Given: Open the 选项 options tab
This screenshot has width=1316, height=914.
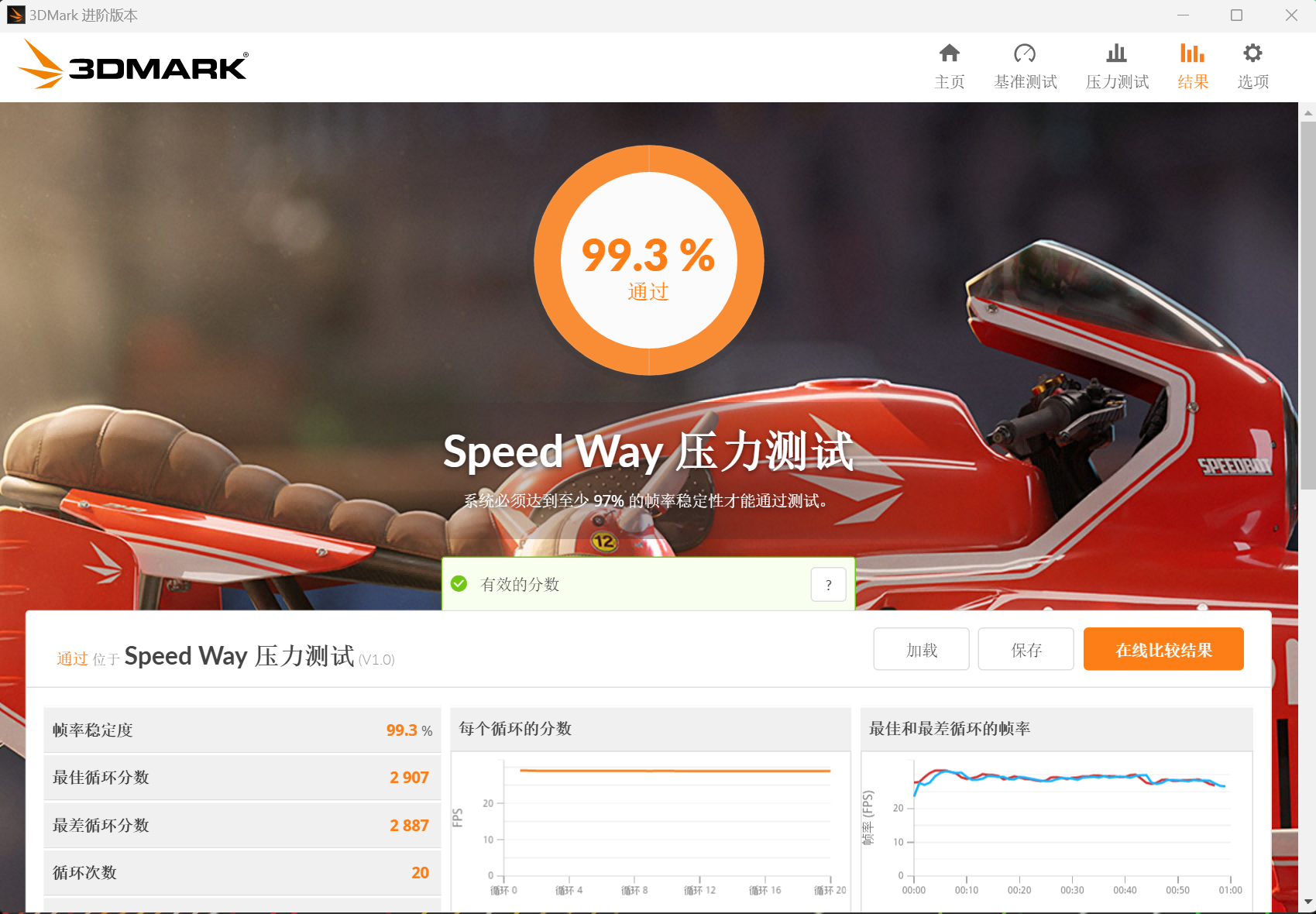Looking at the screenshot, I should (x=1252, y=67).
